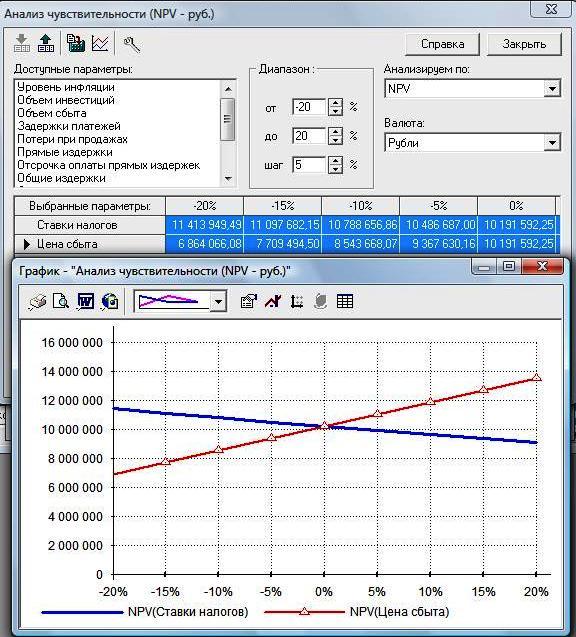Image resolution: width=576 pixels, height=637 pixels.
Task: Click the globe export icon in chart toolbar
Action: pyautogui.click(x=110, y=301)
